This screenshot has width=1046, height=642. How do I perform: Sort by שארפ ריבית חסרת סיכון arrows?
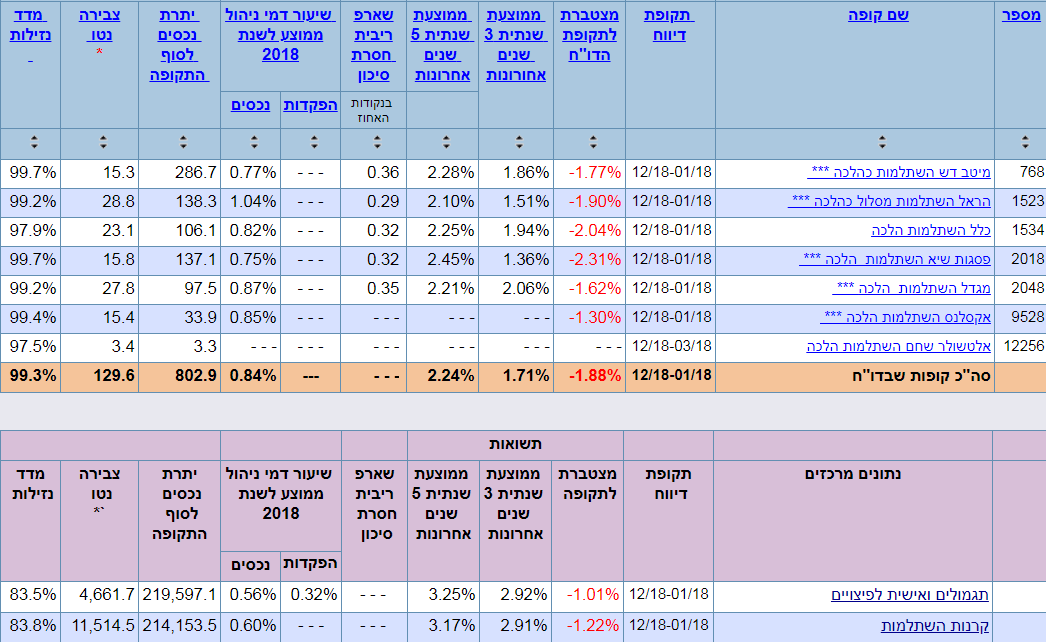tap(377, 142)
